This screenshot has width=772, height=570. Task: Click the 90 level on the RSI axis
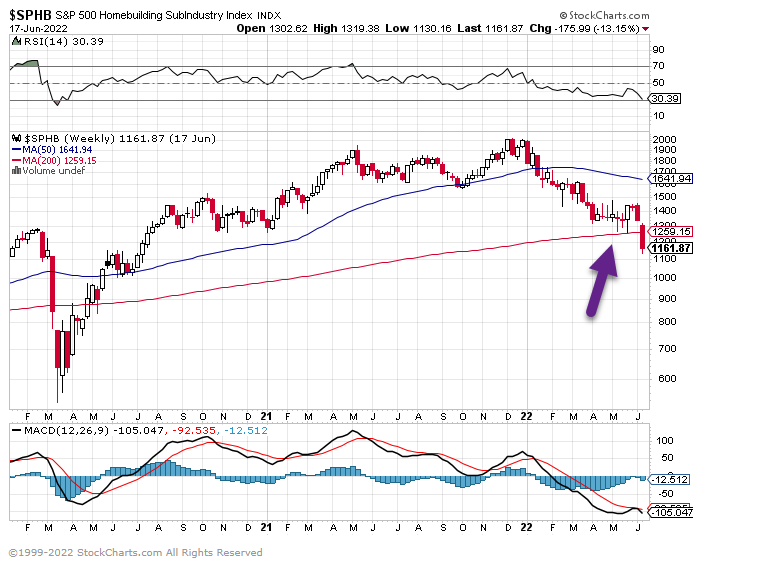[x=658, y=49]
